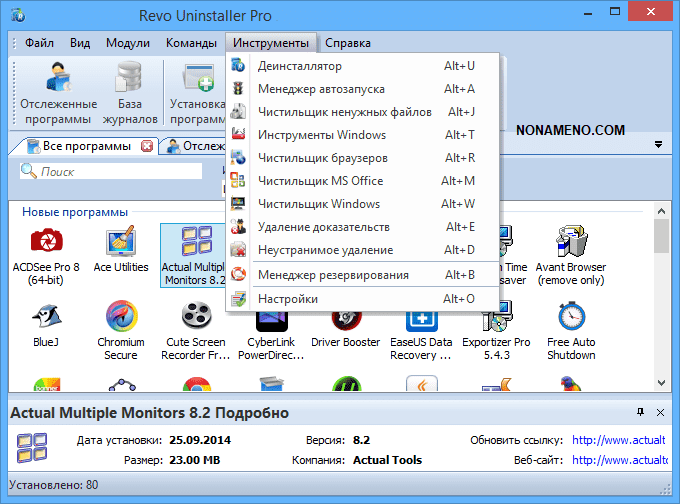Select the Ace Utilities program icon
680x504 pixels.
point(120,242)
